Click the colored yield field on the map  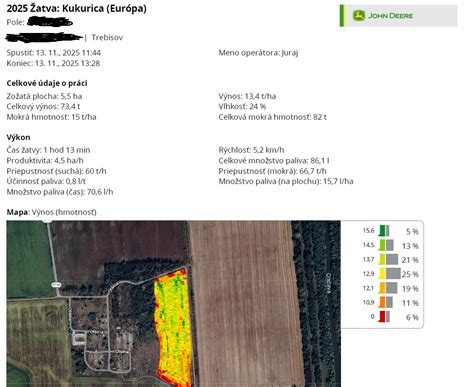tap(173, 328)
